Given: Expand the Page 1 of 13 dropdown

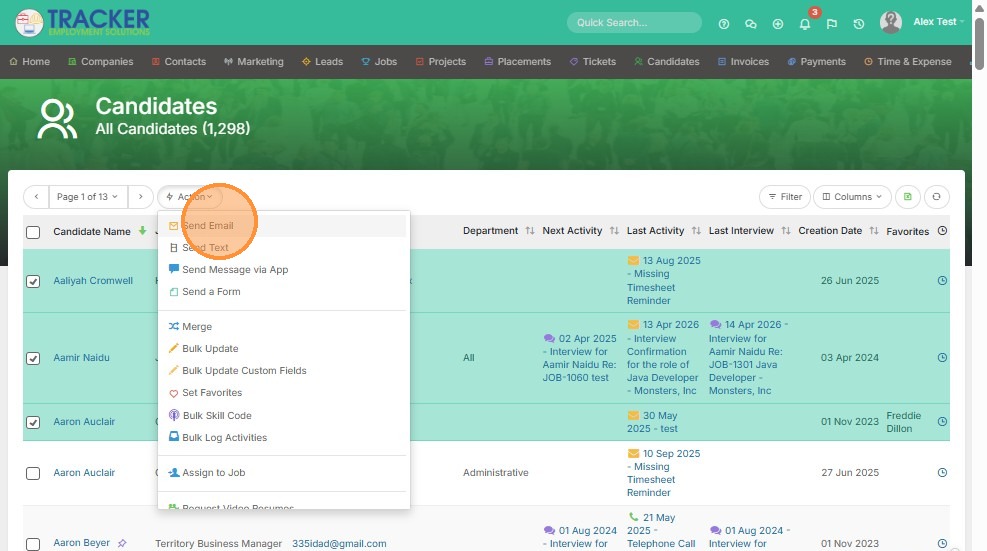Looking at the screenshot, I should (87, 196).
